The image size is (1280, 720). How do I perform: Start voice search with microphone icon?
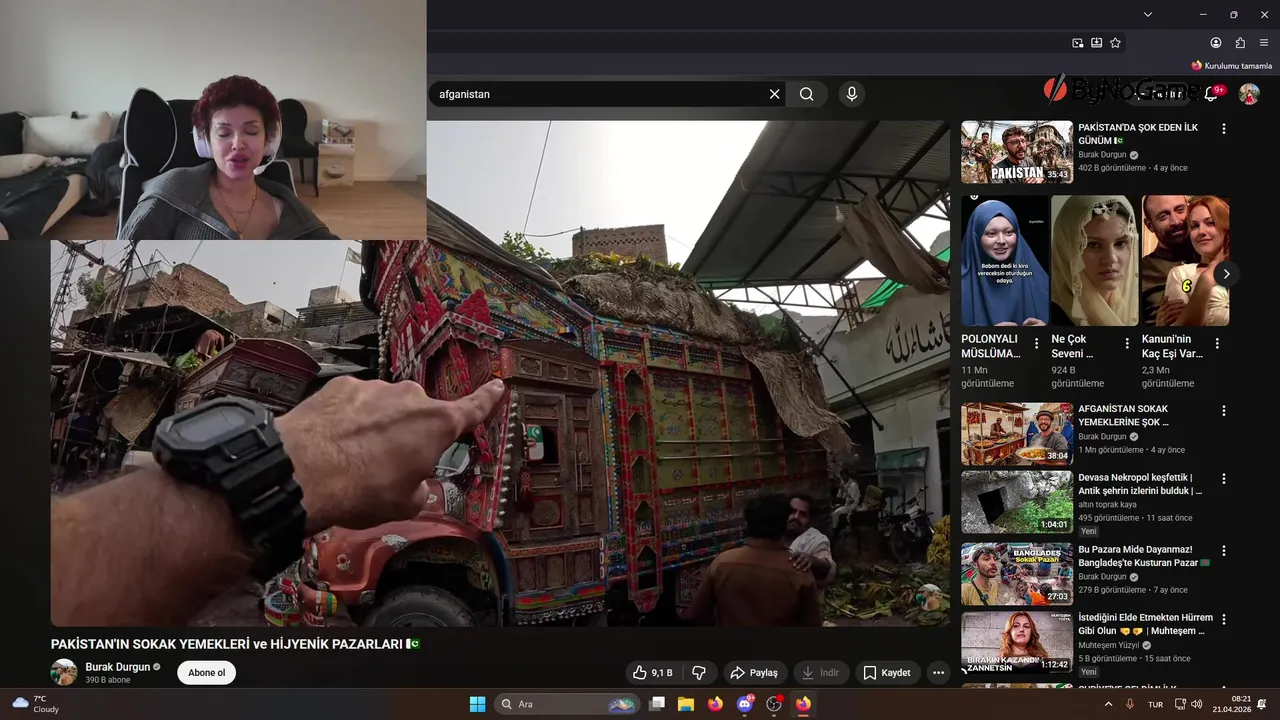852,94
